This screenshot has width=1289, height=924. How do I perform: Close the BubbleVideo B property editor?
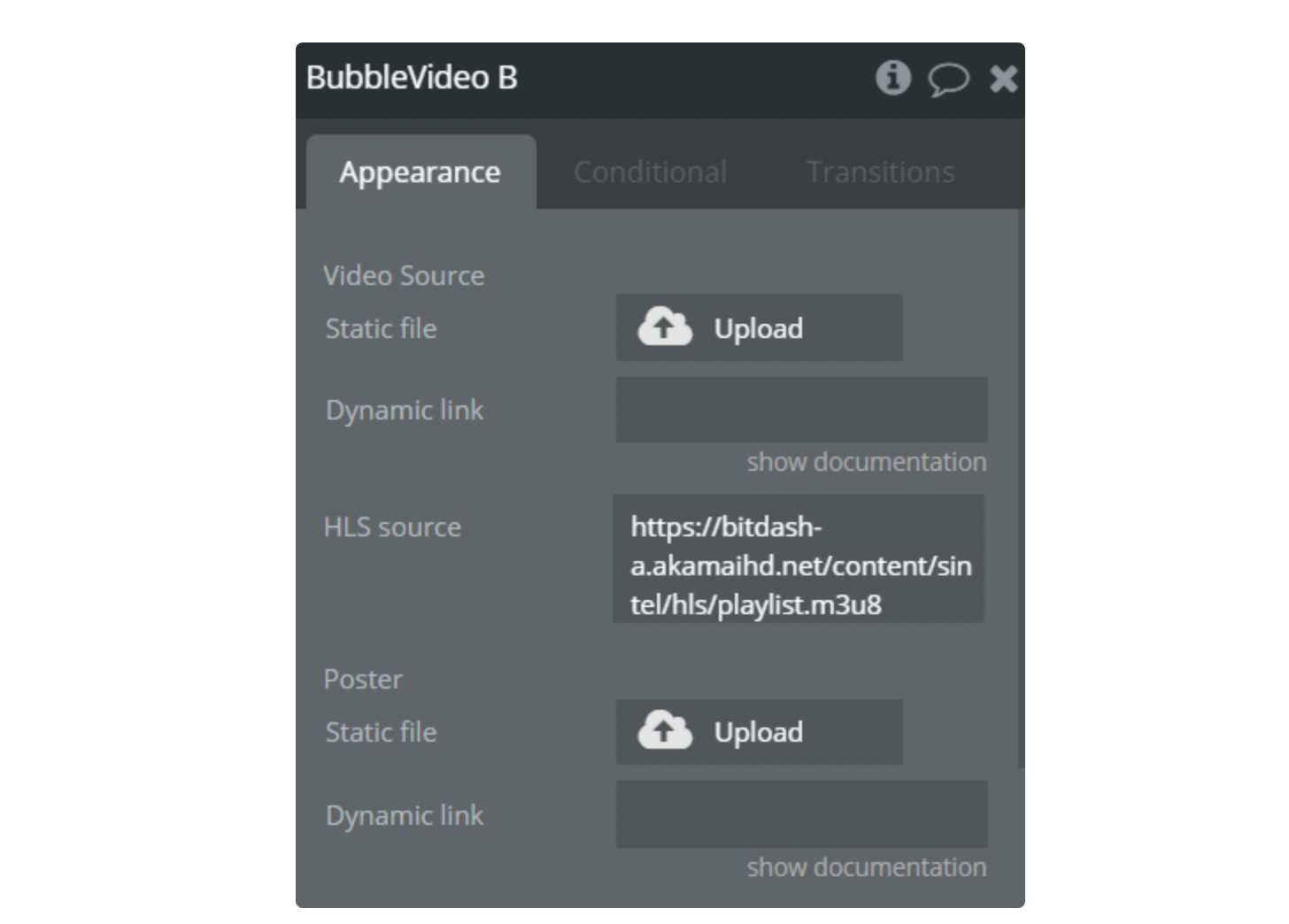pyautogui.click(x=1003, y=79)
